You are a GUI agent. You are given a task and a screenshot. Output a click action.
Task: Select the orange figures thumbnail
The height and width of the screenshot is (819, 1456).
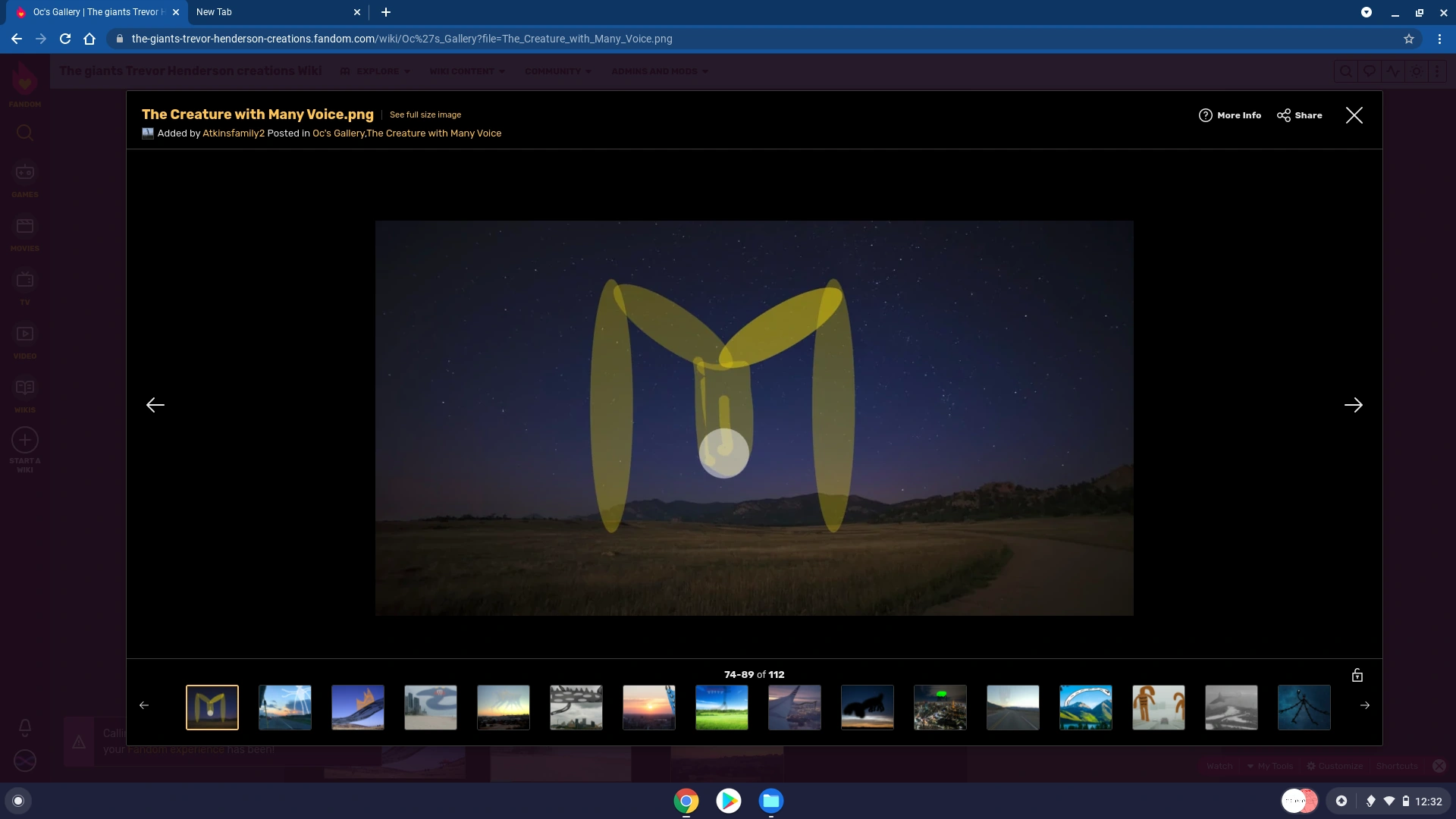click(x=1158, y=708)
